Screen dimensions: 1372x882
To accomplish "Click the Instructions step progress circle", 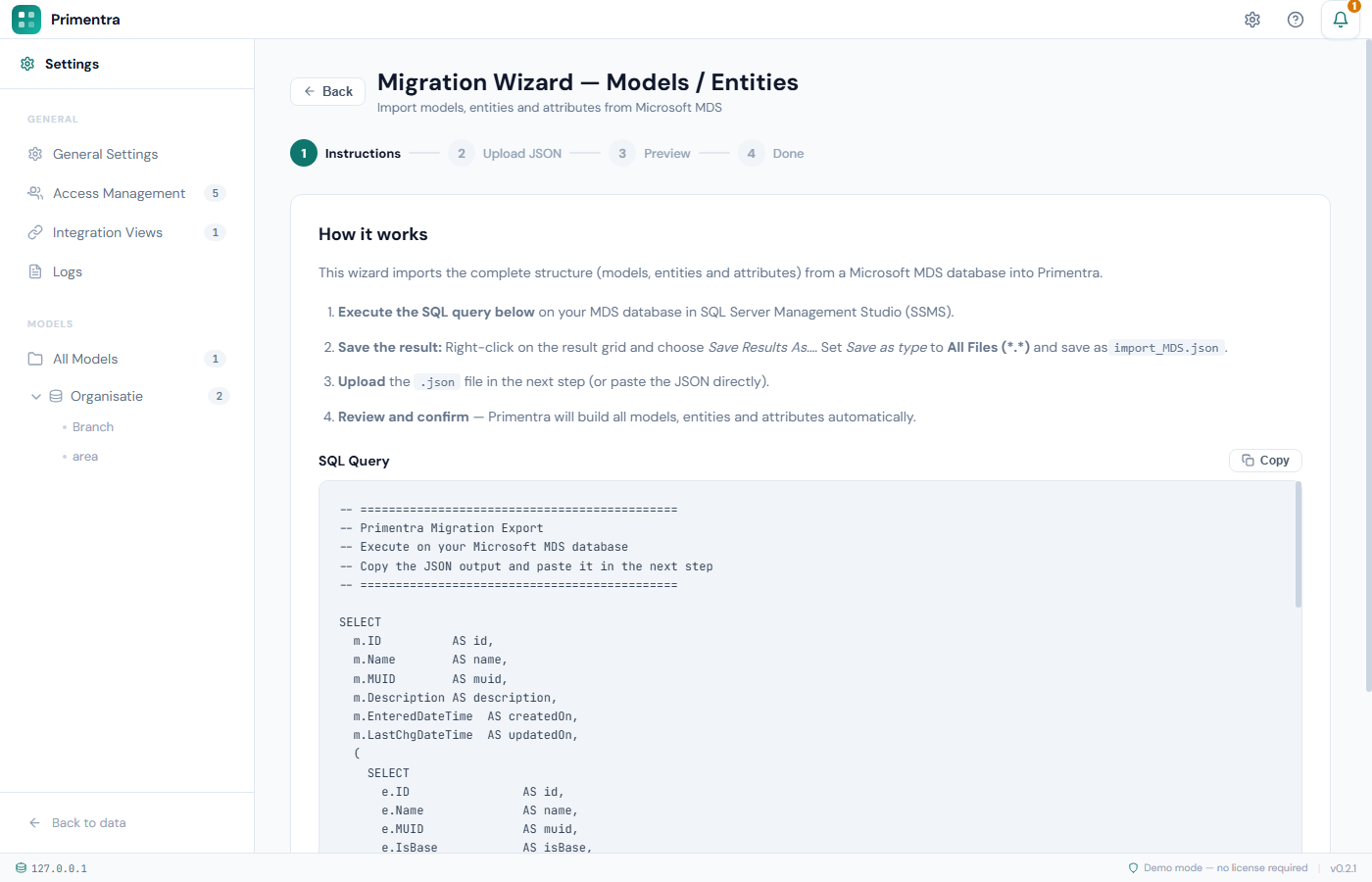I will (304, 153).
